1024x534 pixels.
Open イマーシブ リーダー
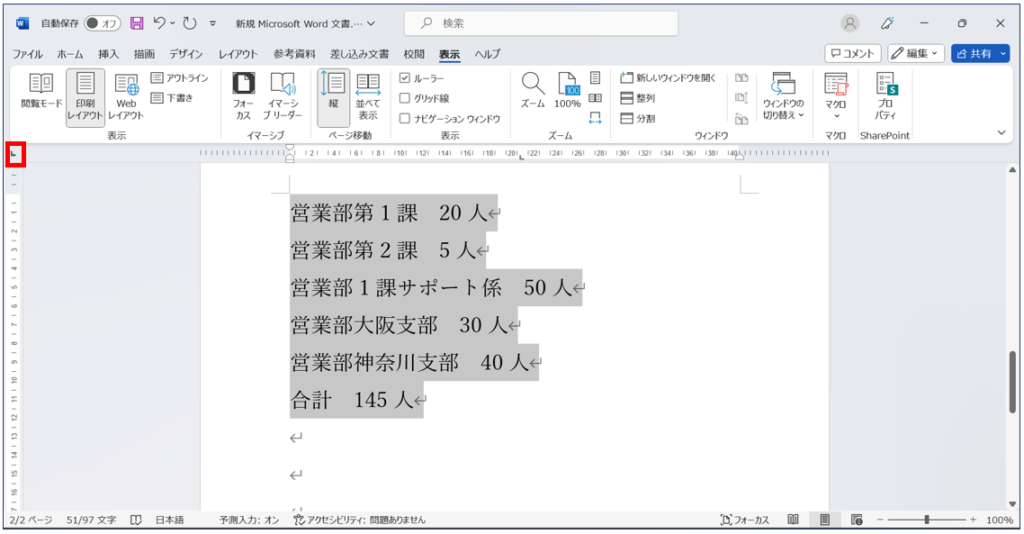tap(282, 97)
